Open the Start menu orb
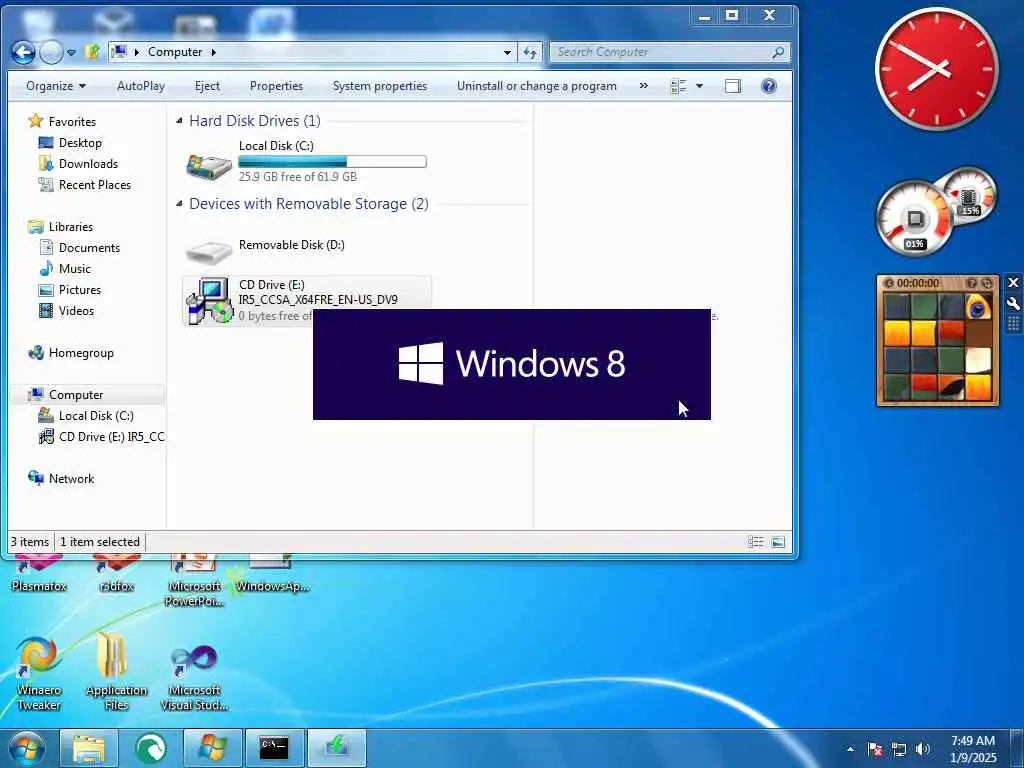Screen dimensions: 1024x768 (x=26, y=748)
